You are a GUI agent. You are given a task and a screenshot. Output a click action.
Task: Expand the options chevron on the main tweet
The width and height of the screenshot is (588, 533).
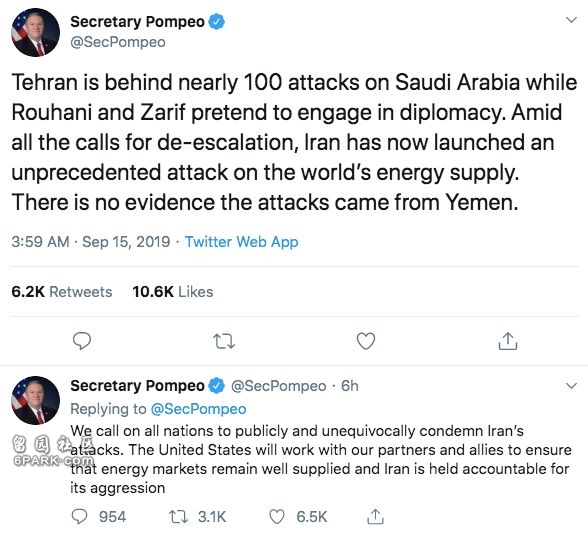(571, 20)
